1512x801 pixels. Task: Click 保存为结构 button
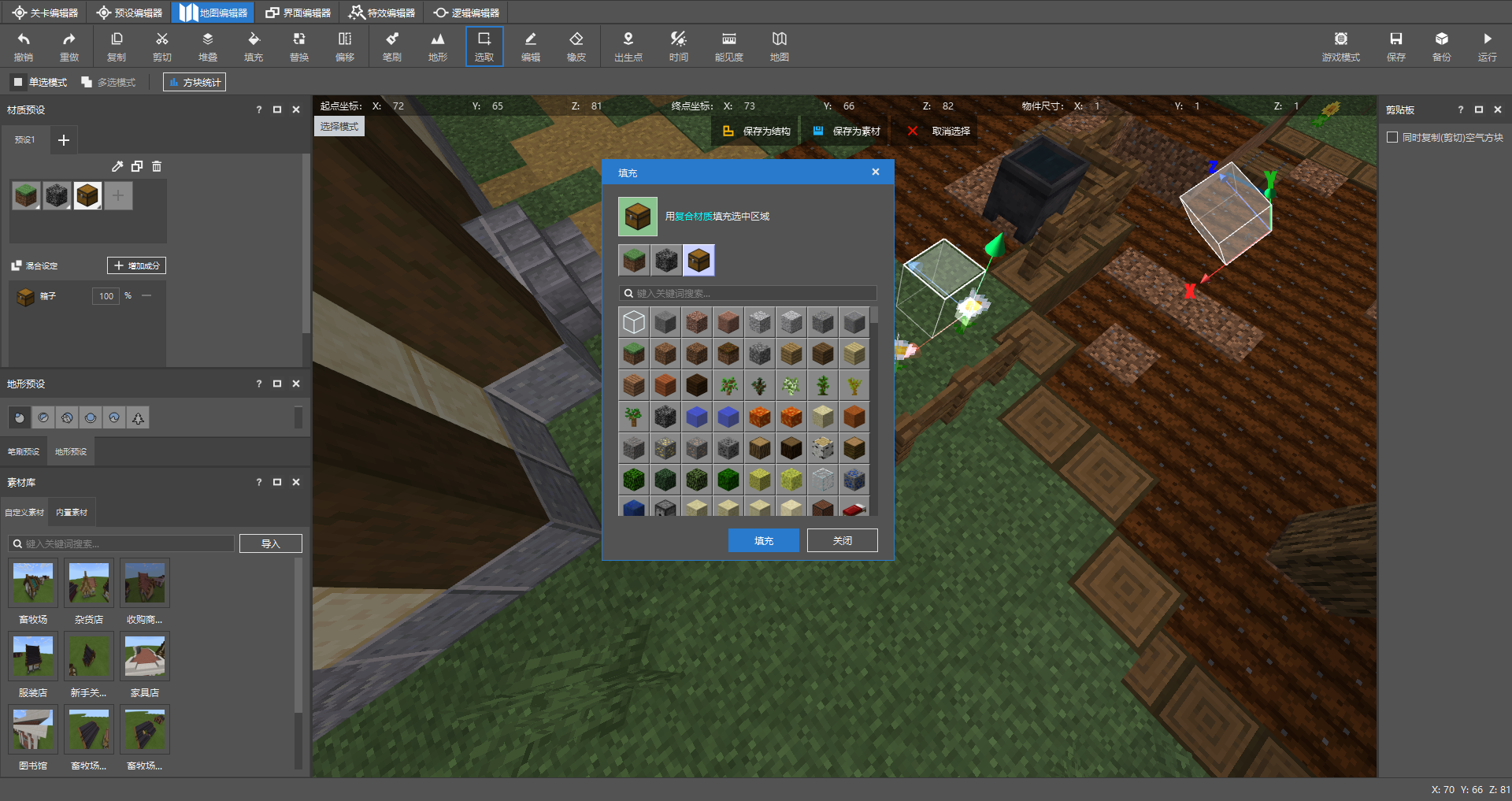757,131
